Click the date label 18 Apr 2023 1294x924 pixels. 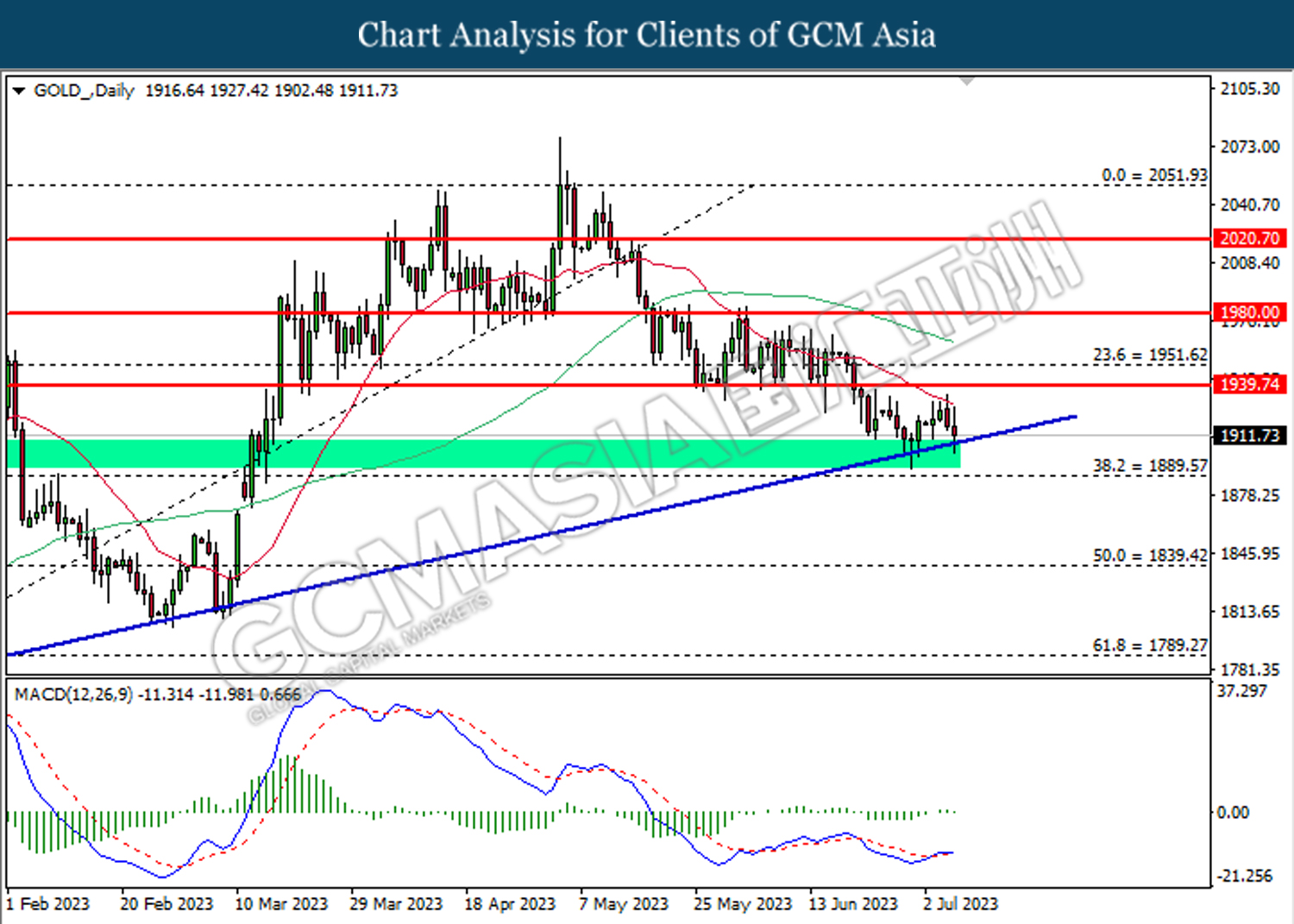(510, 903)
